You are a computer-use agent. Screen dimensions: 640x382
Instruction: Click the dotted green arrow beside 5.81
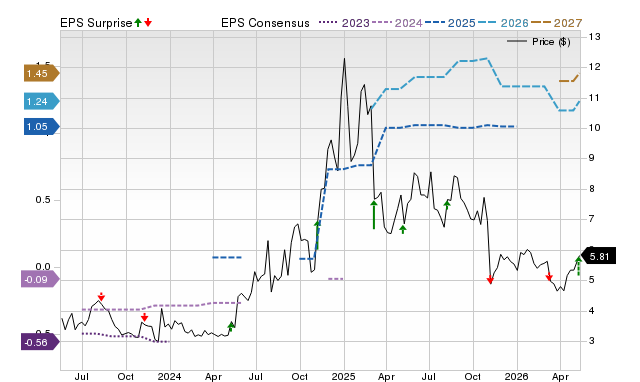[x=578, y=266]
